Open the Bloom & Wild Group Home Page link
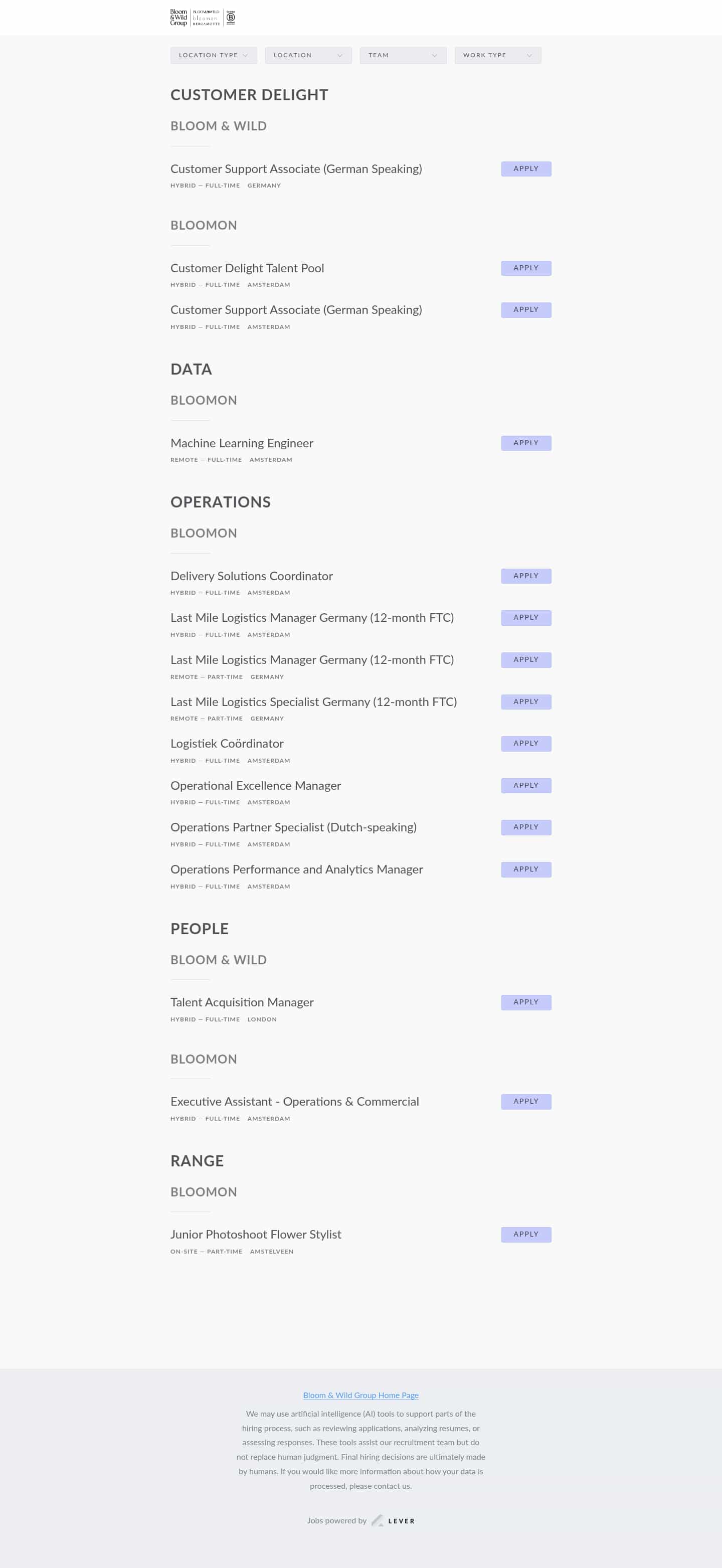The height and width of the screenshot is (1568, 722). 360,1395
